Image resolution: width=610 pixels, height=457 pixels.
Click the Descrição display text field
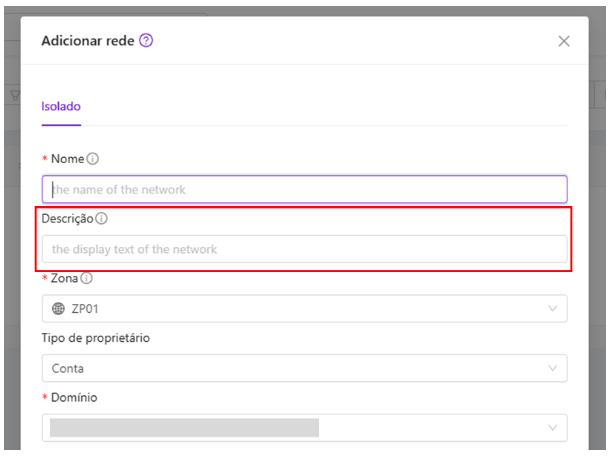[x=305, y=249]
